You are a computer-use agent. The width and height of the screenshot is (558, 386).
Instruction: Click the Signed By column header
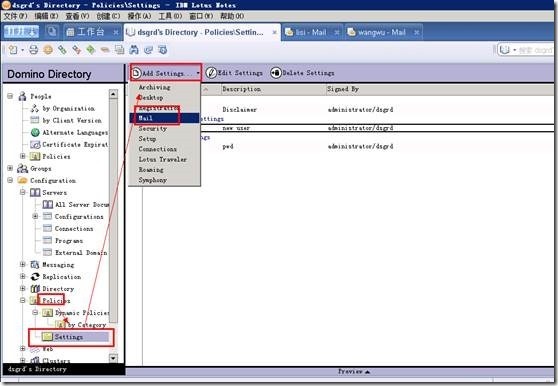(x=439, y=89)
